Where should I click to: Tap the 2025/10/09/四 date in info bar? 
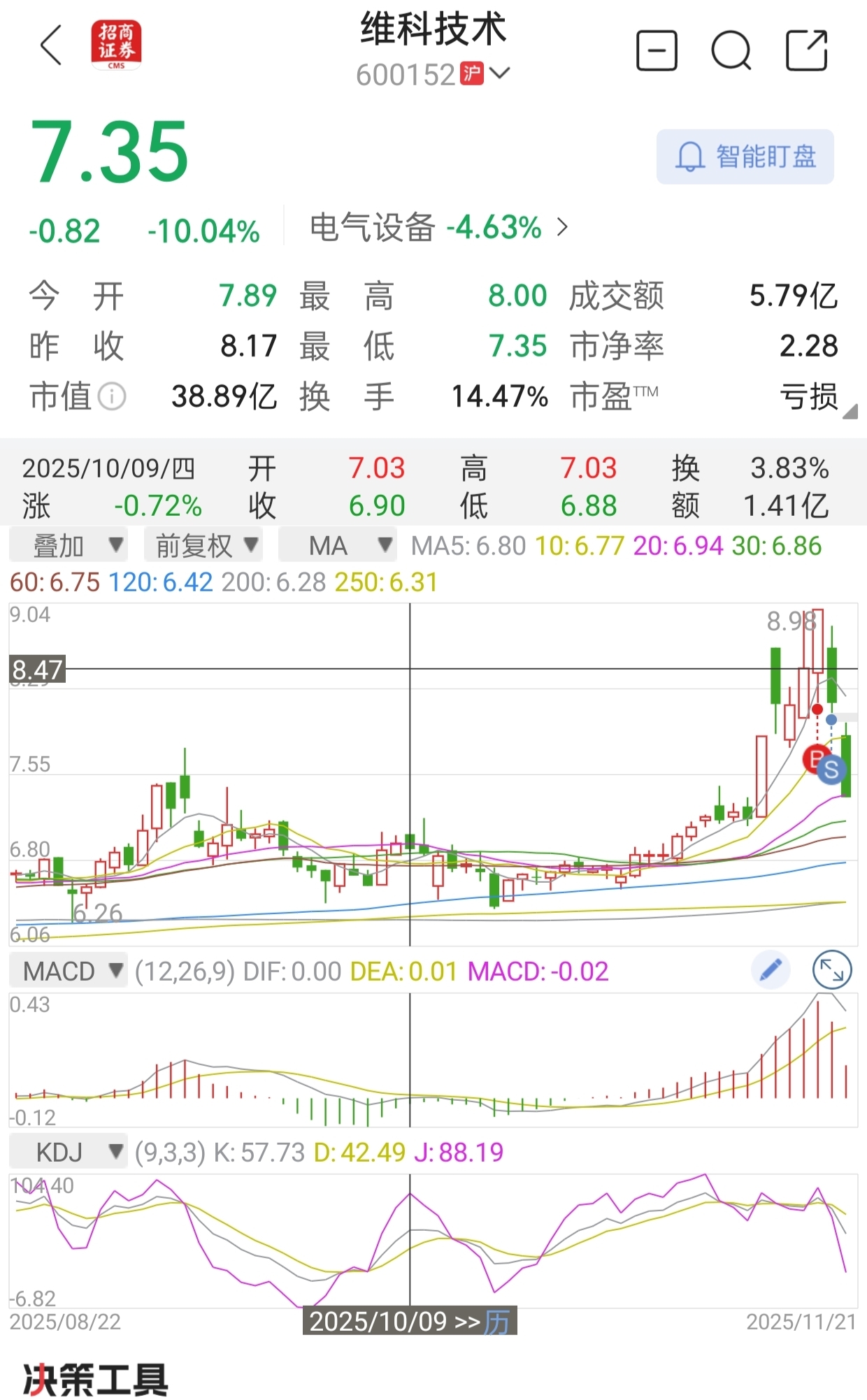[x=108, y=468]
